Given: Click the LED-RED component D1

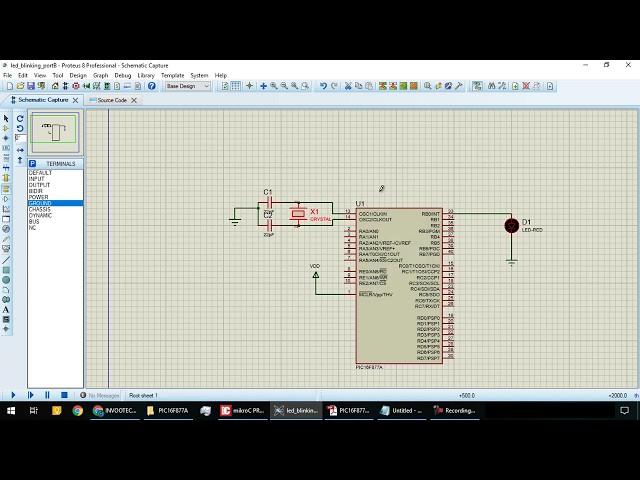Looking at the screenshot, I should (511, 225).
